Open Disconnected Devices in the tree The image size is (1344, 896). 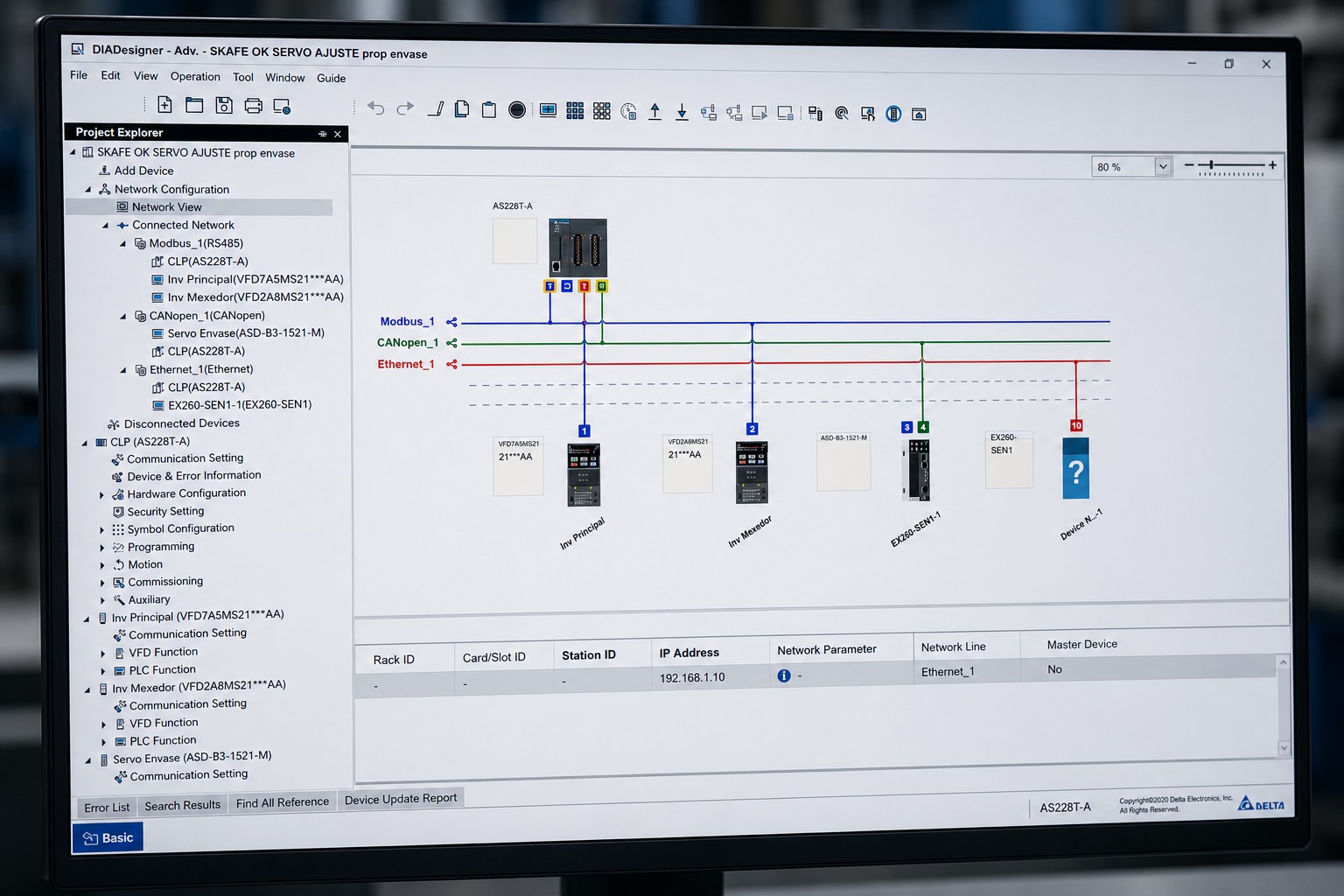point(182,423)
